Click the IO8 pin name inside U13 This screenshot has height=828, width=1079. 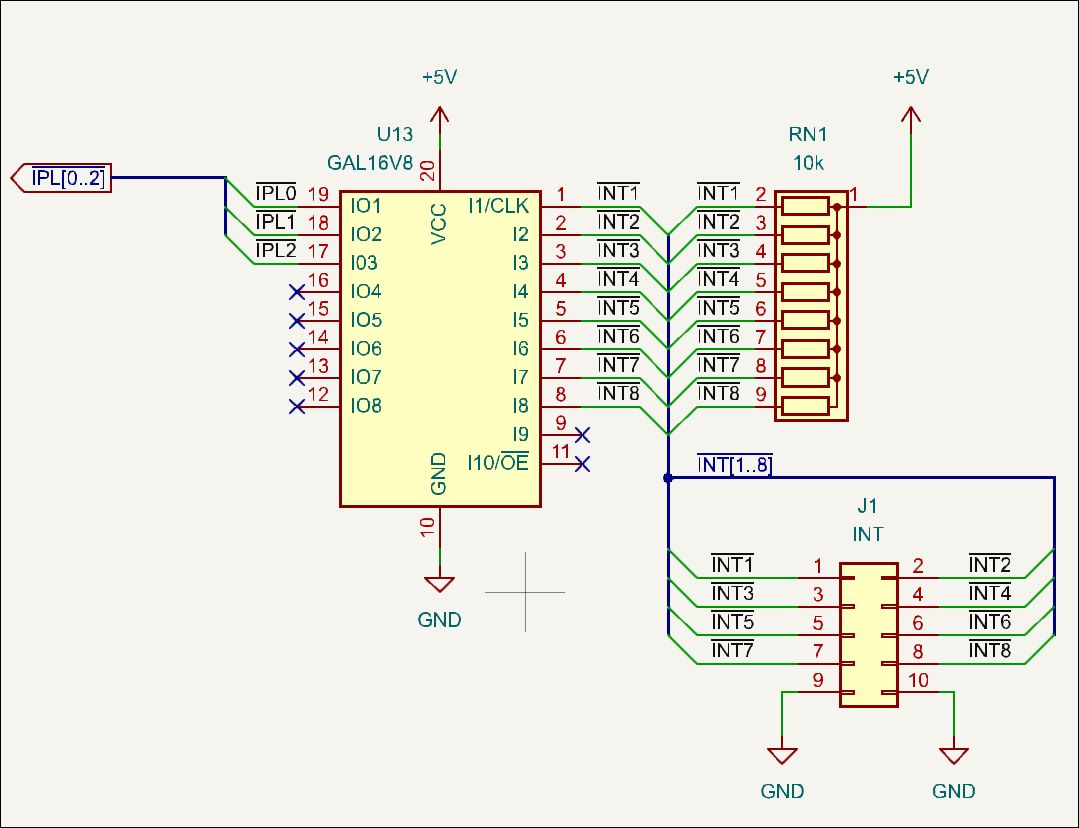click(366, 406)
